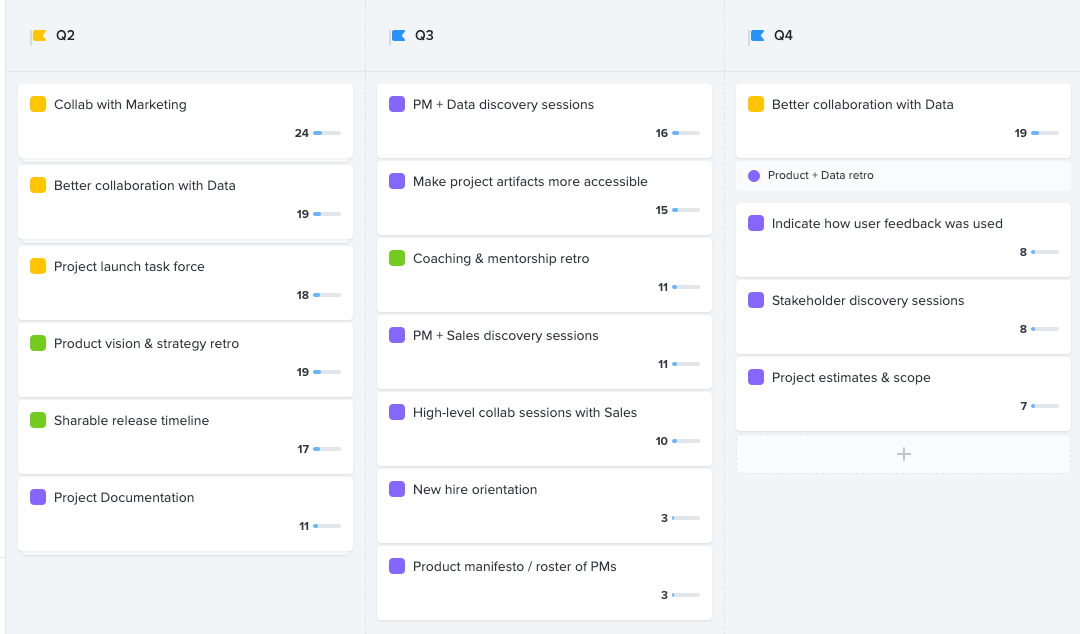
Task: Open New hire orientation title
Action: coord(475,489)
